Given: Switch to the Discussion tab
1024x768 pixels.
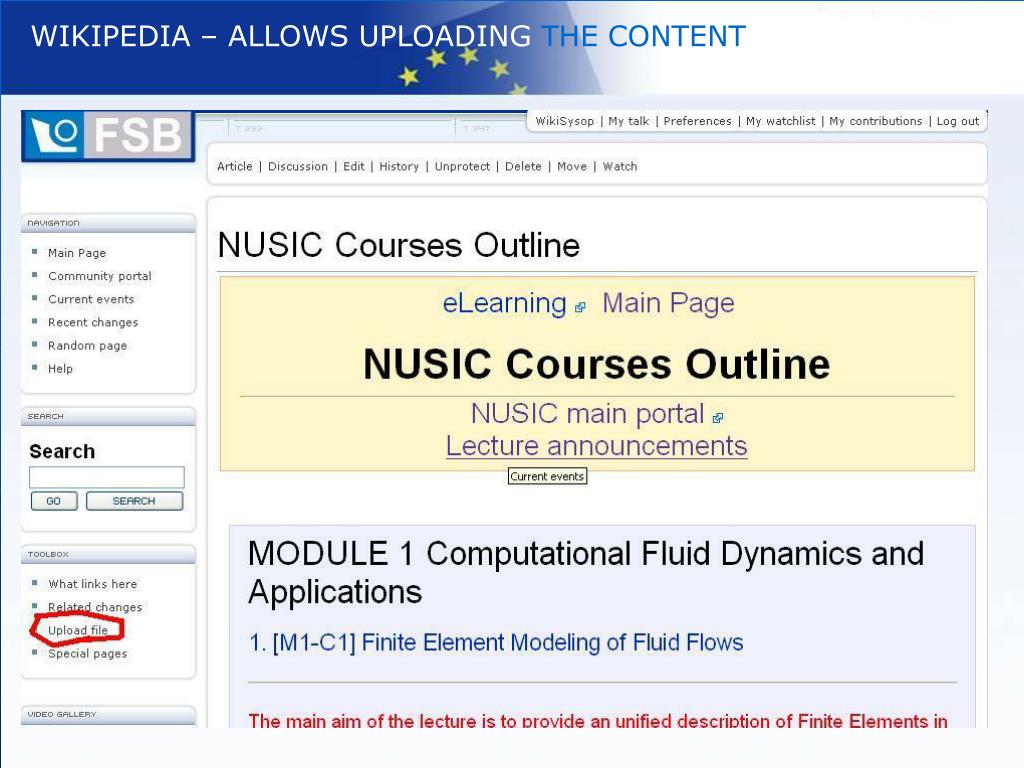Looking at the screenshot, I should pyautogui.click(x=298, y=167).
